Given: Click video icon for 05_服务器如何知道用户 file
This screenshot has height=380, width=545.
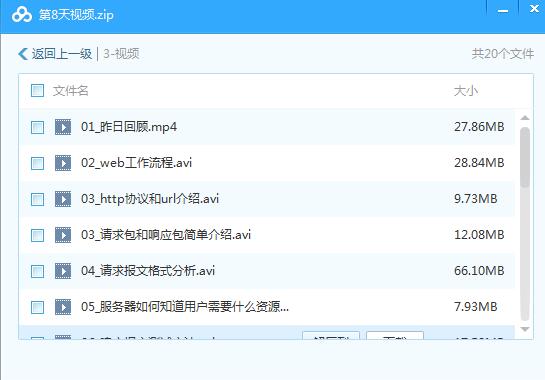Looking at the screenshot, I should (63, 307).
